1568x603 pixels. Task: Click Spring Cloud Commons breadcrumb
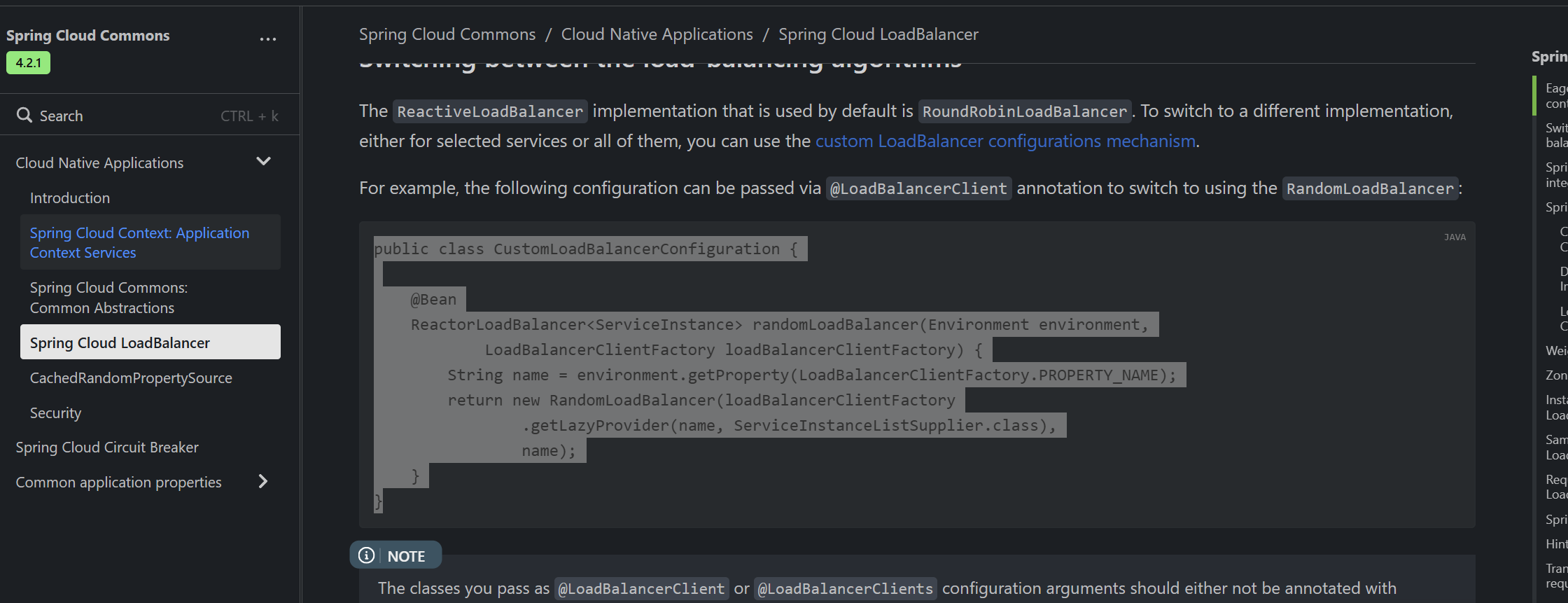pos(447,34)
